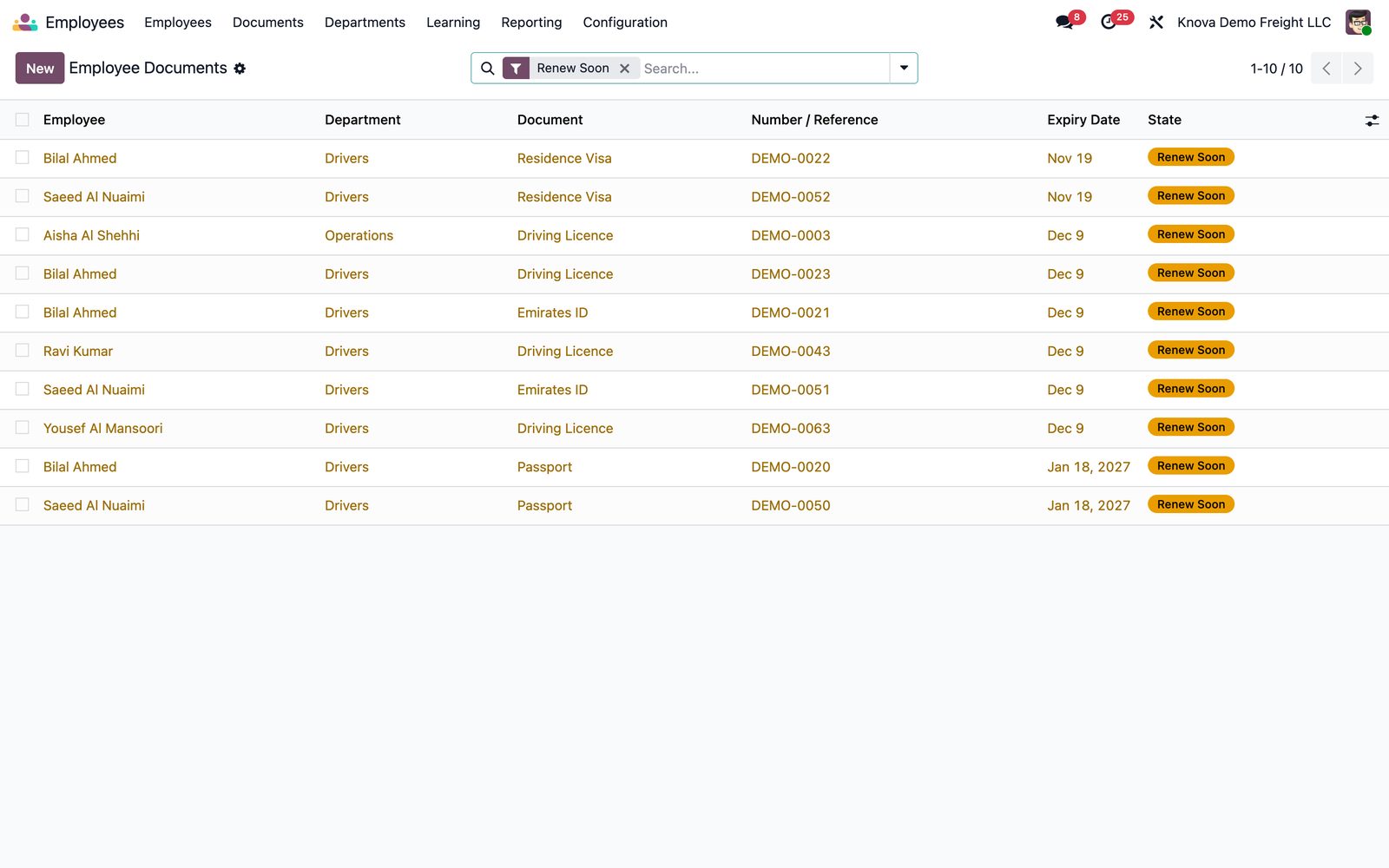Click the Employee Documents breadcrumb title

point(148,68)
